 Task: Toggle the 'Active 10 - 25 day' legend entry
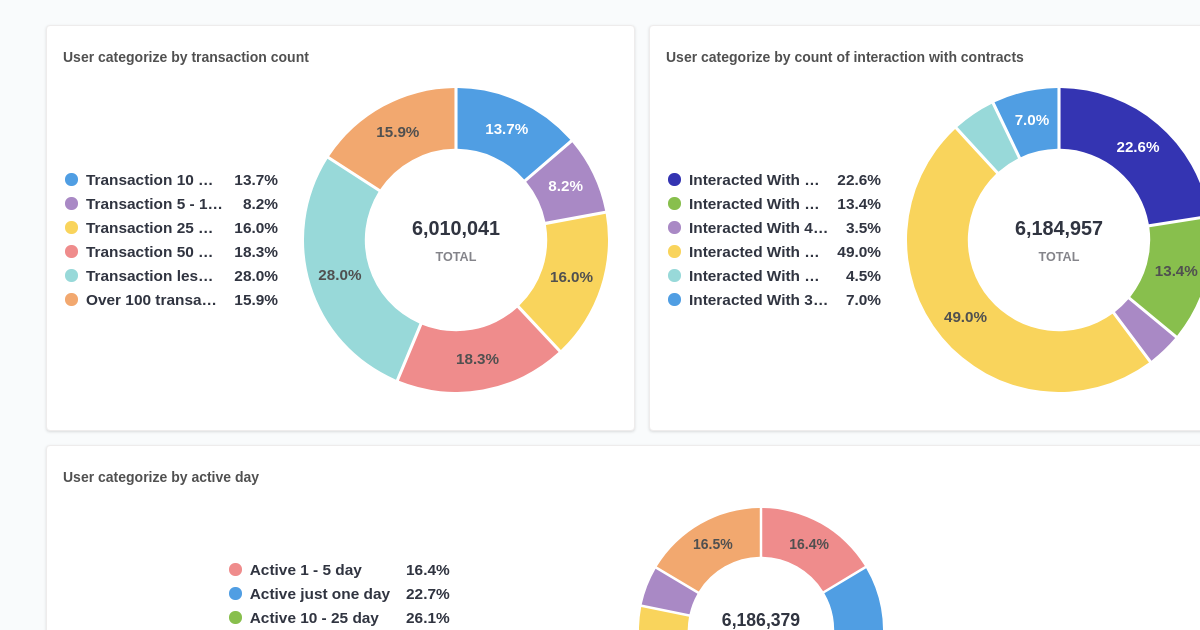point(314,617)
